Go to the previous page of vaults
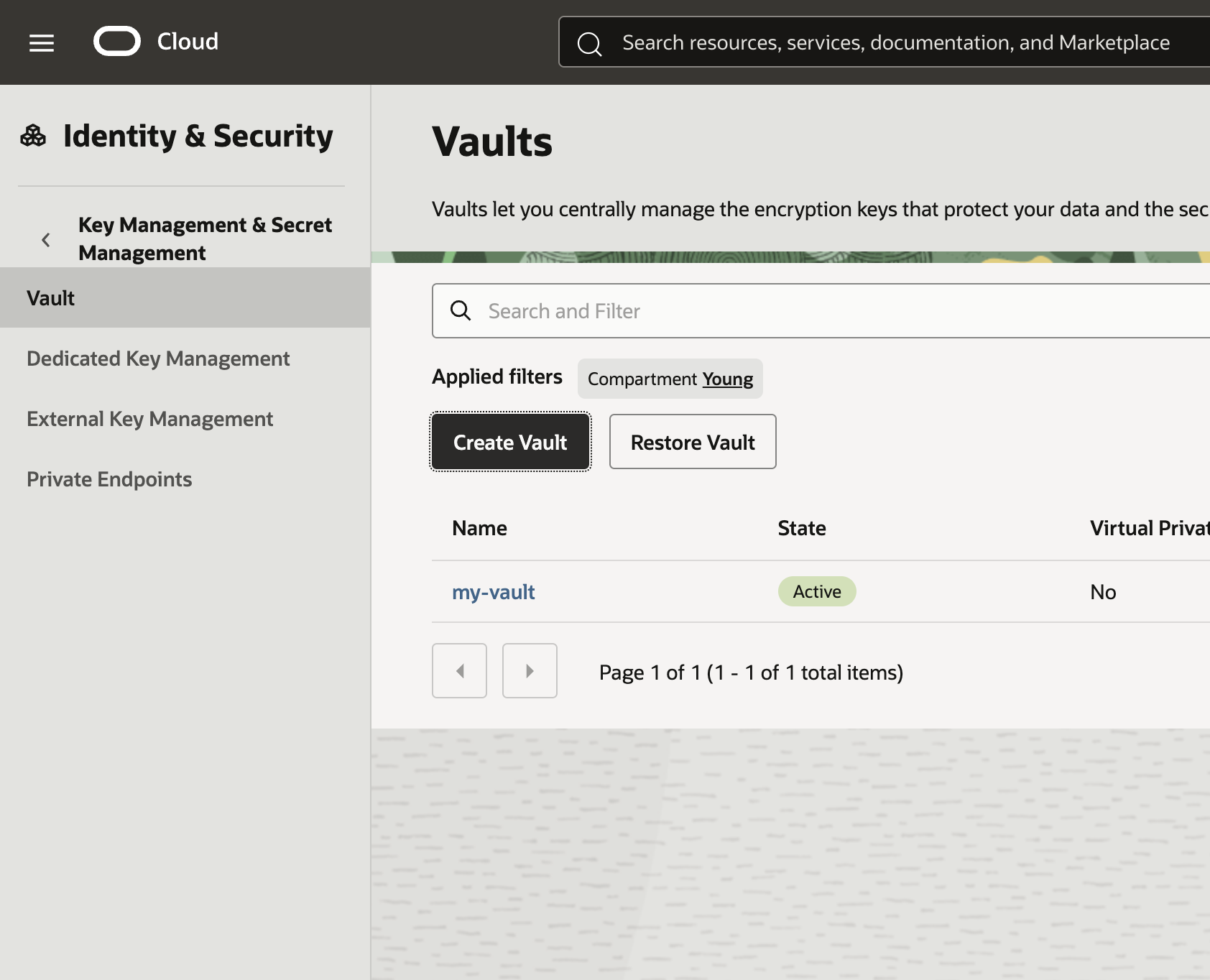 [459, 670]
